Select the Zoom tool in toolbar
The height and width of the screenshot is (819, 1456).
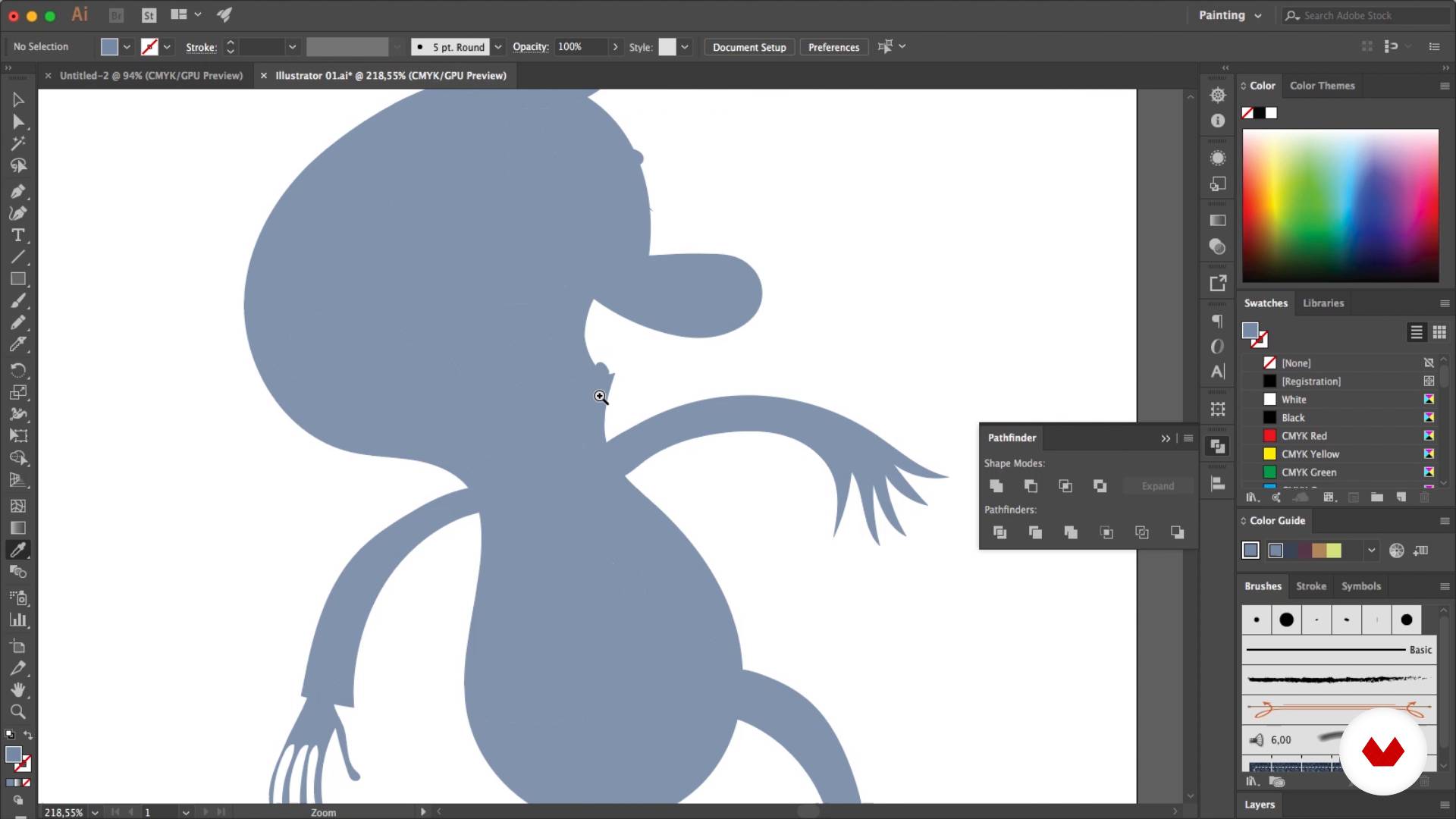pyautogui.click(x=18, y=711)
